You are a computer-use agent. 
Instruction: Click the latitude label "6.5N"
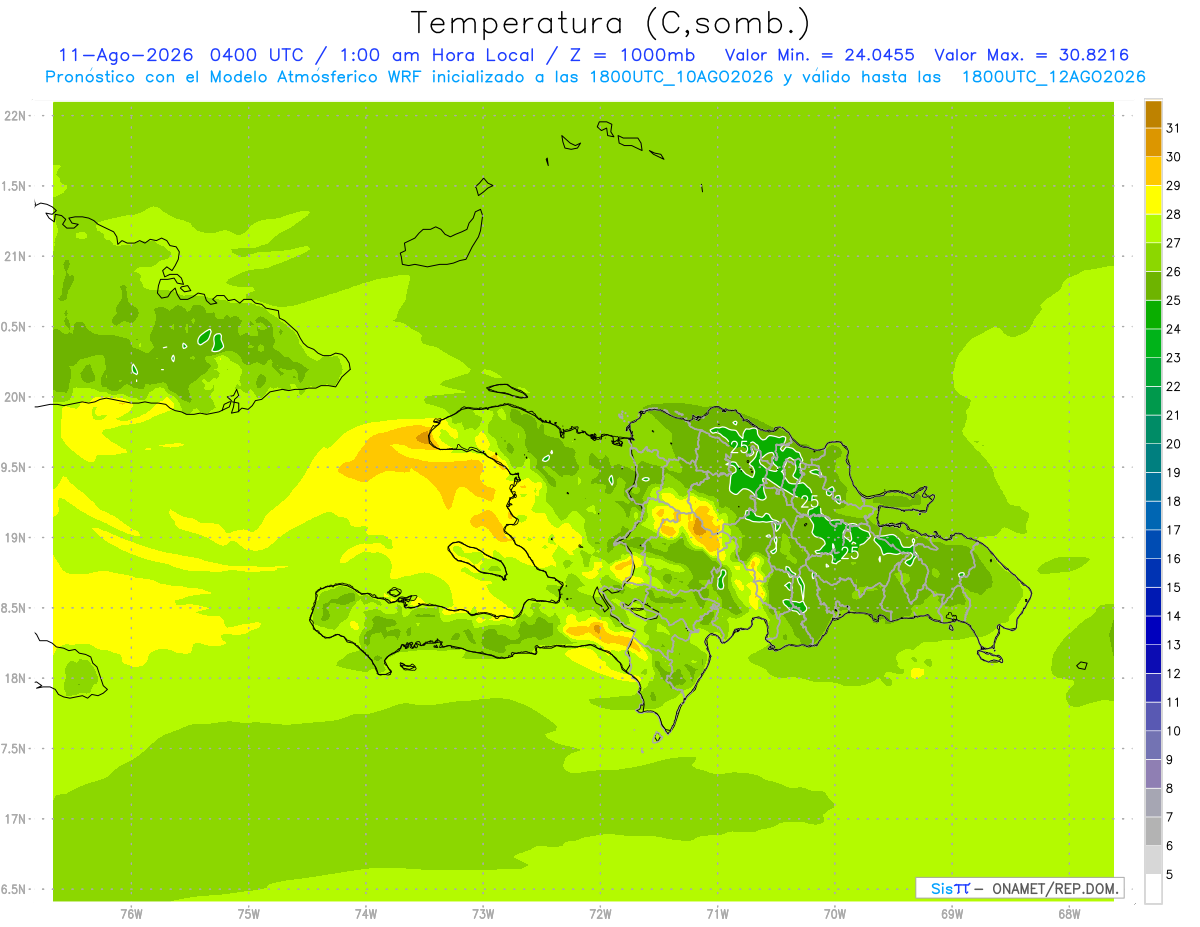[15, 890]
